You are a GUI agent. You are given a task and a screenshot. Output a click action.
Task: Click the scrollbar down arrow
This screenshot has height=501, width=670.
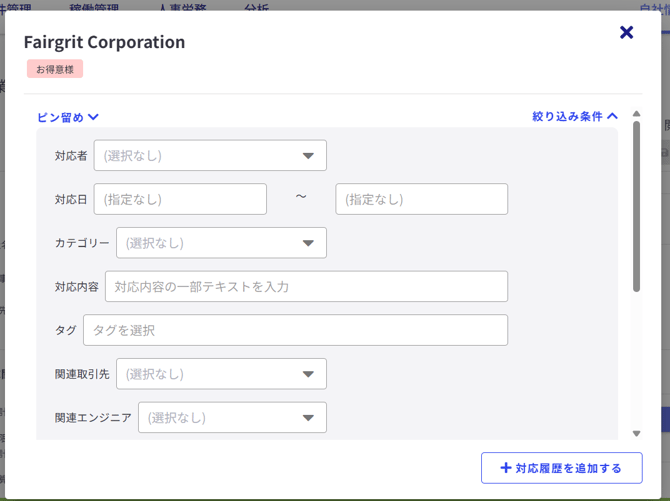(636, 433)
